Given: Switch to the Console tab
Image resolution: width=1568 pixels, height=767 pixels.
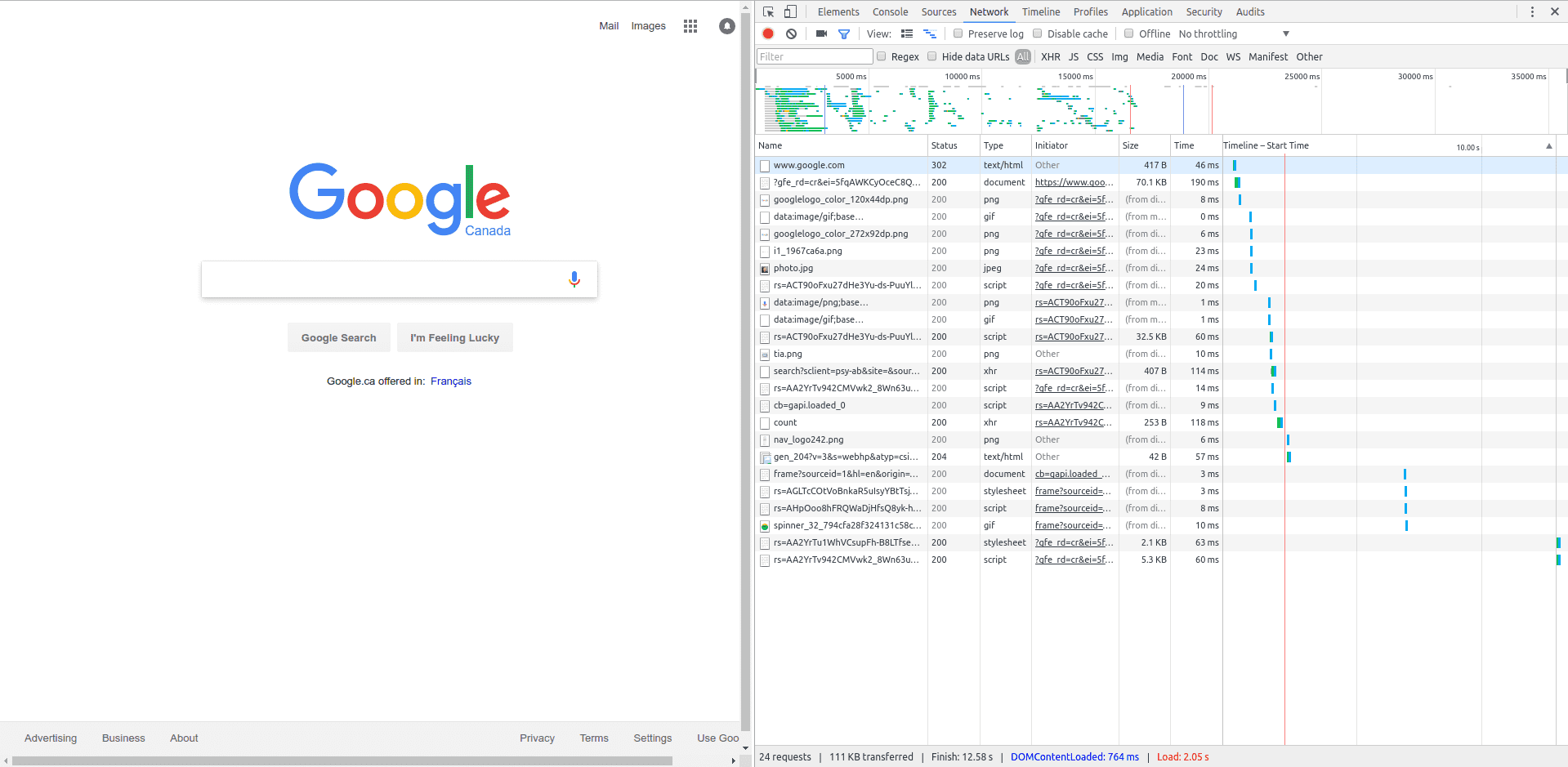Looking at the screenshot, I should pyautogui.click(x=890, y=11).
